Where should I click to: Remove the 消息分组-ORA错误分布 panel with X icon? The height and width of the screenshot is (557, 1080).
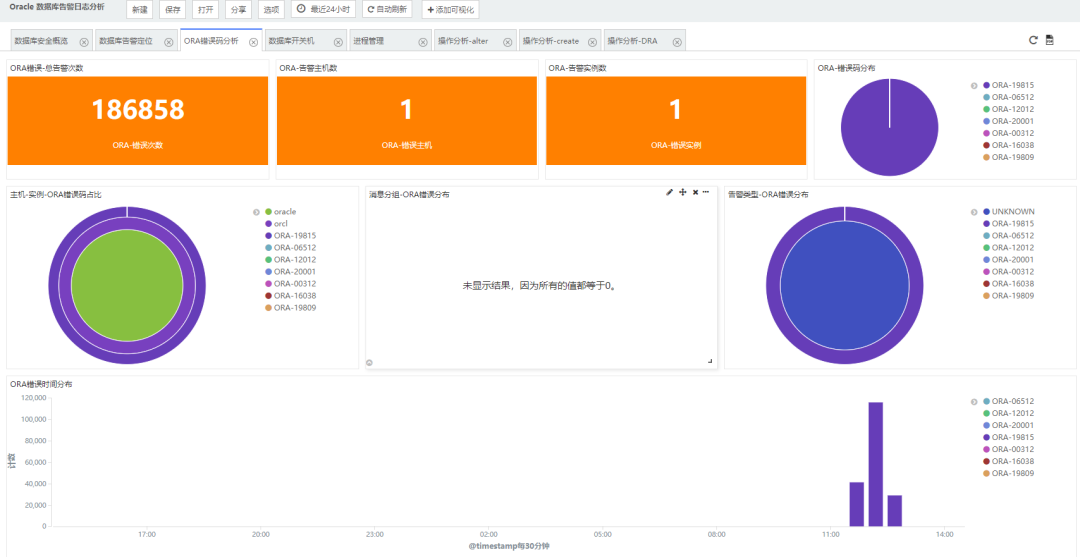695,192
